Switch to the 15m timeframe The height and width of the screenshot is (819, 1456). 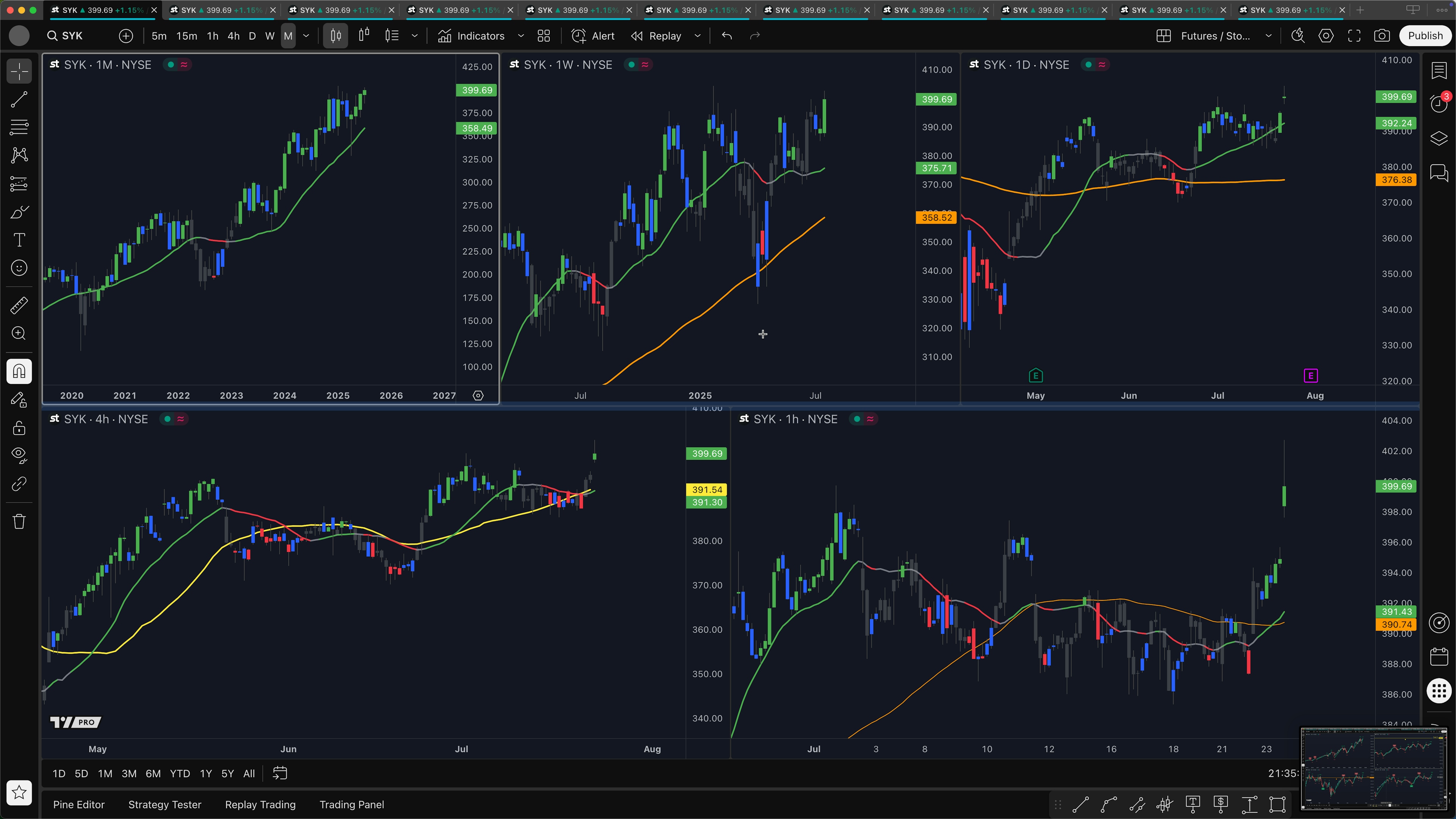pos(187,36)
